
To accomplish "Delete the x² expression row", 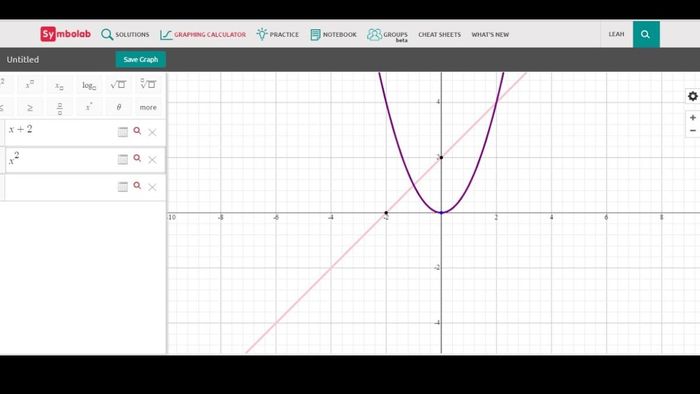I will [x=152, y=160].
